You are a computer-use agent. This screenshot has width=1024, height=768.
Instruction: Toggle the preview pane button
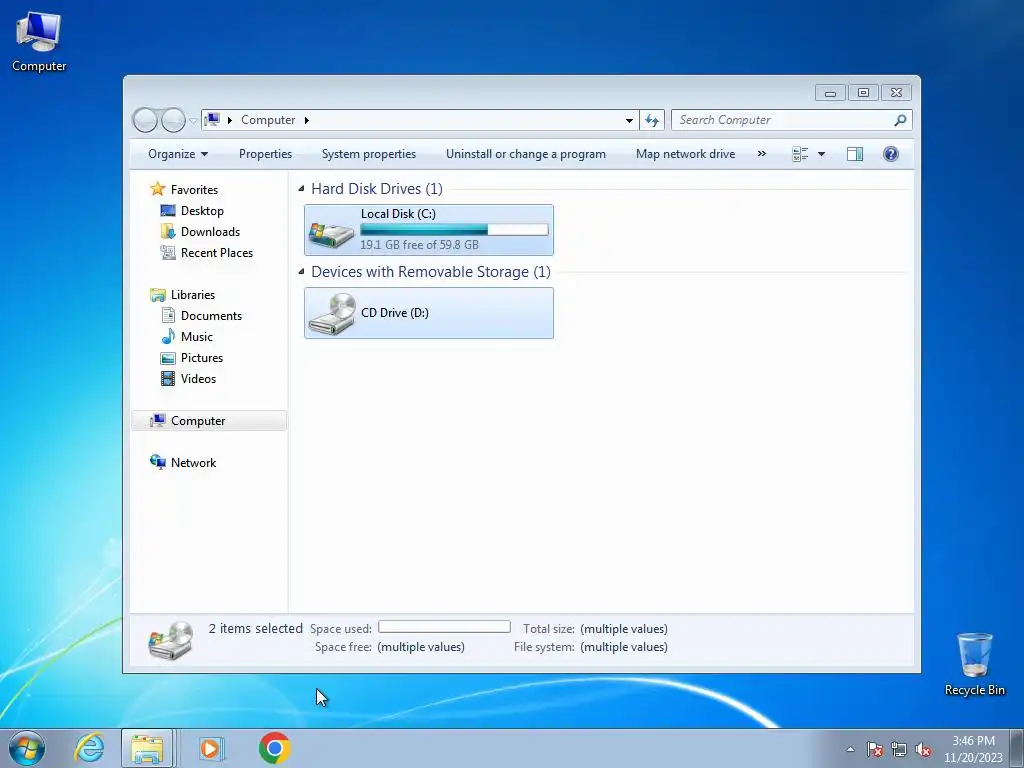[855, 154]
